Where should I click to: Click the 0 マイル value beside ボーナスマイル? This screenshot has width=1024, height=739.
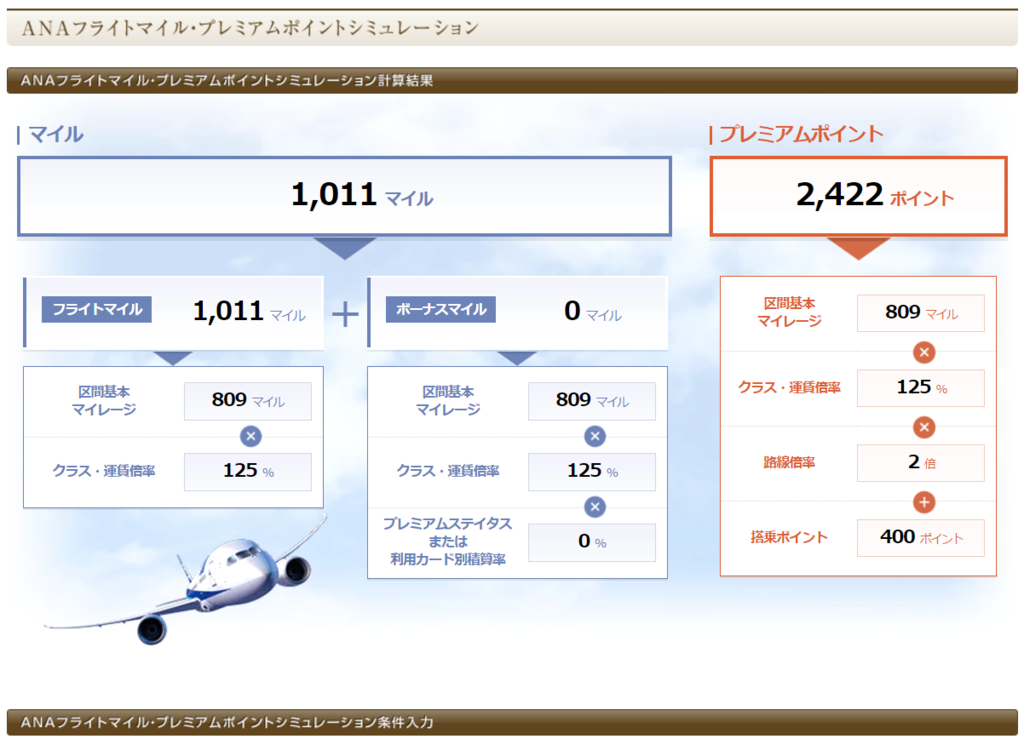pyautogui.click(x=592, y=311)
